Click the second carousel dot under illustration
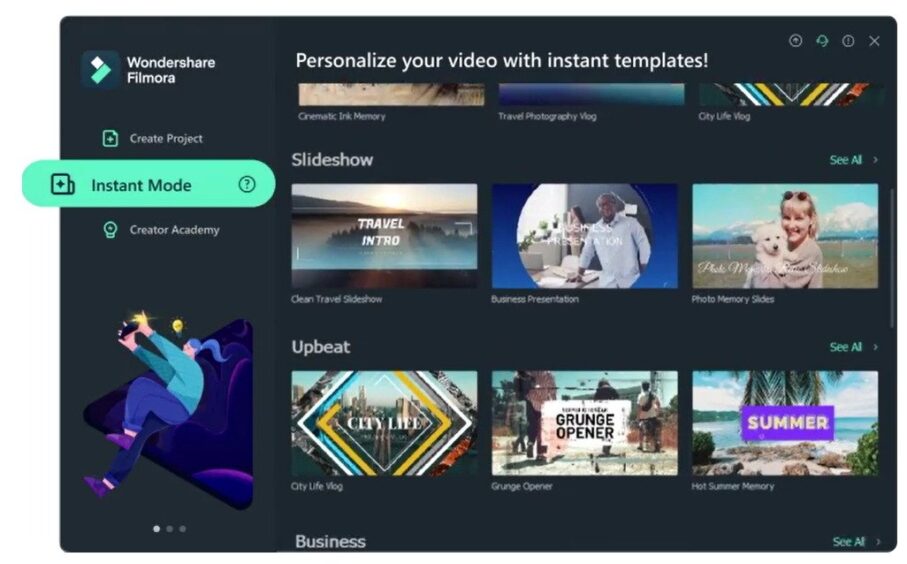907x564 pixels. [x=169, y=529]
